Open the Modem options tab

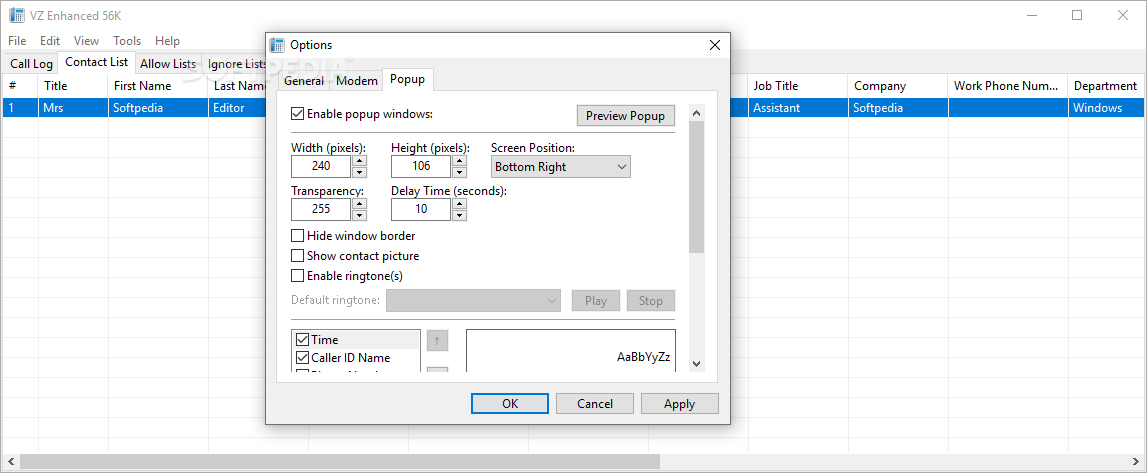[x=357, y=80]
